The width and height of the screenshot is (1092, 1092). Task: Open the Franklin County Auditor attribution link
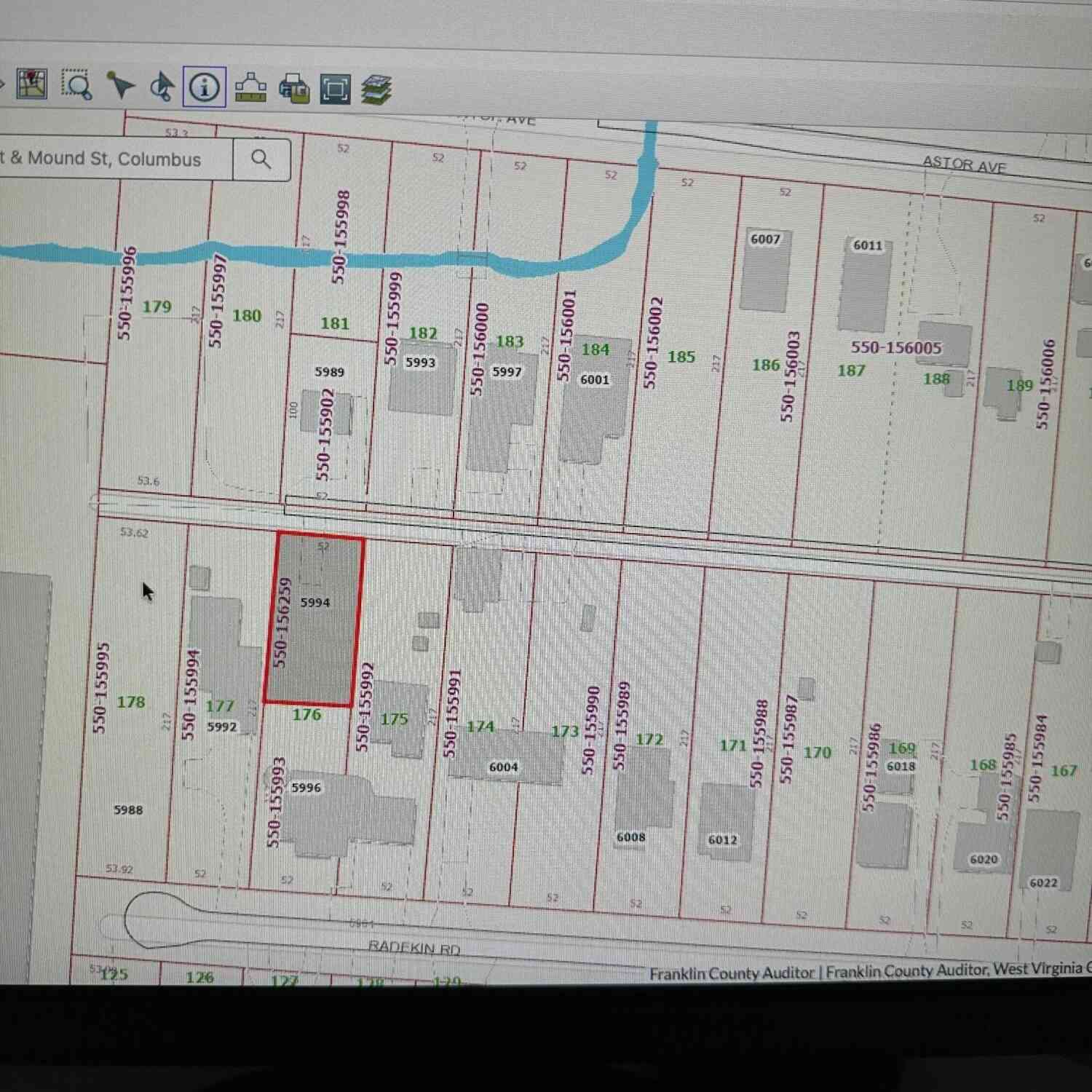pyautogui.click(x=732, y=973)
